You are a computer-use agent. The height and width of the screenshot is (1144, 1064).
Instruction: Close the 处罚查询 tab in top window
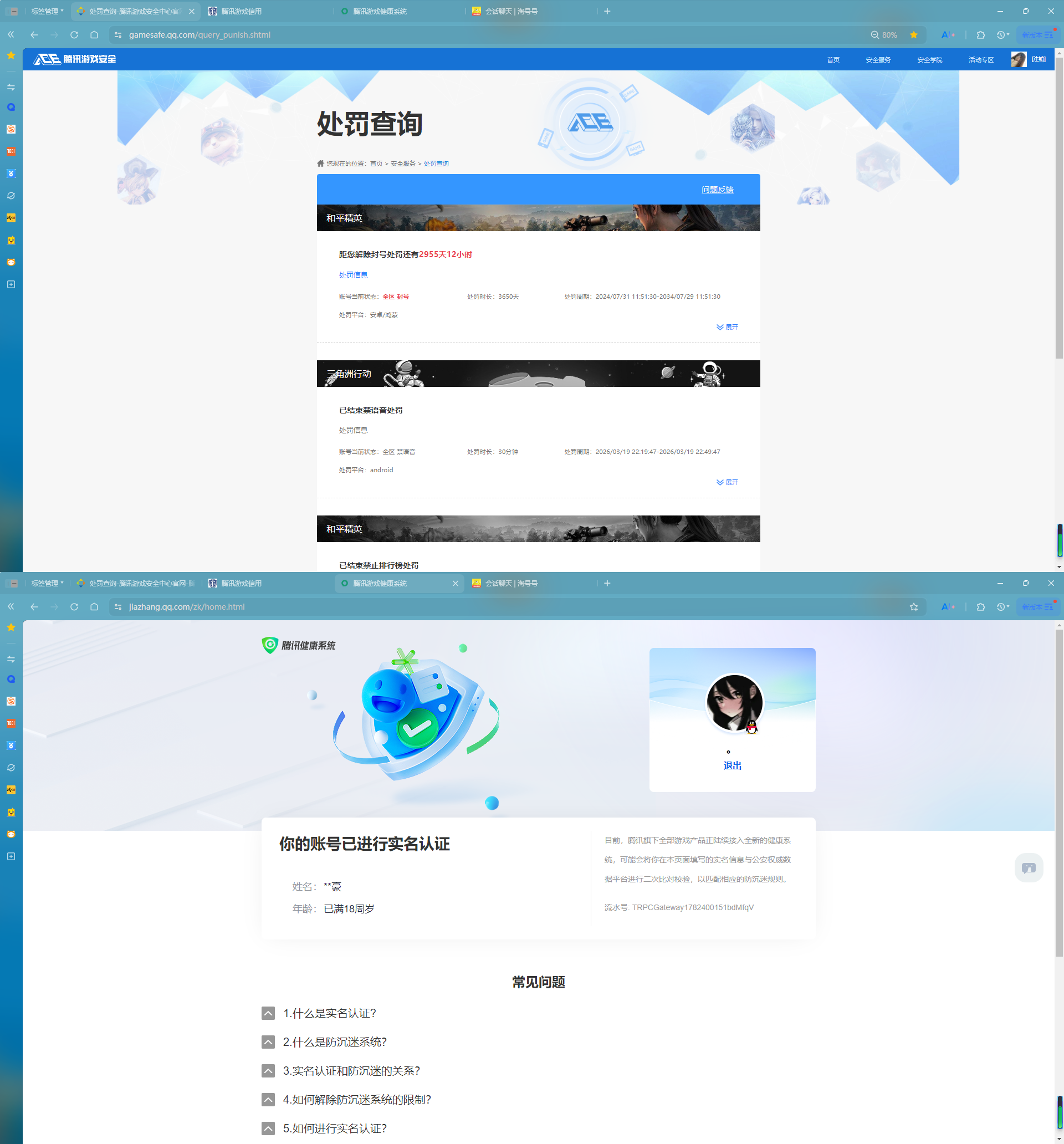click(192, 11)
